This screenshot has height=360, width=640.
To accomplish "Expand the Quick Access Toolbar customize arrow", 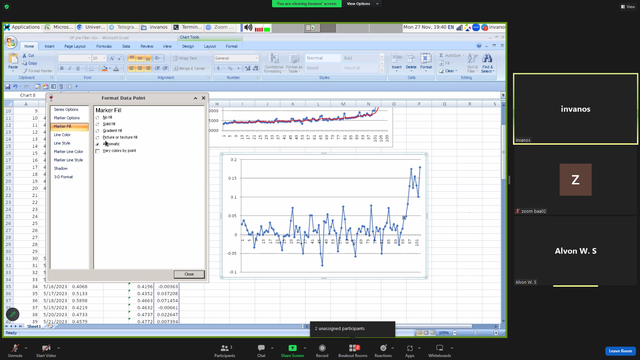I will pos(76,87).
